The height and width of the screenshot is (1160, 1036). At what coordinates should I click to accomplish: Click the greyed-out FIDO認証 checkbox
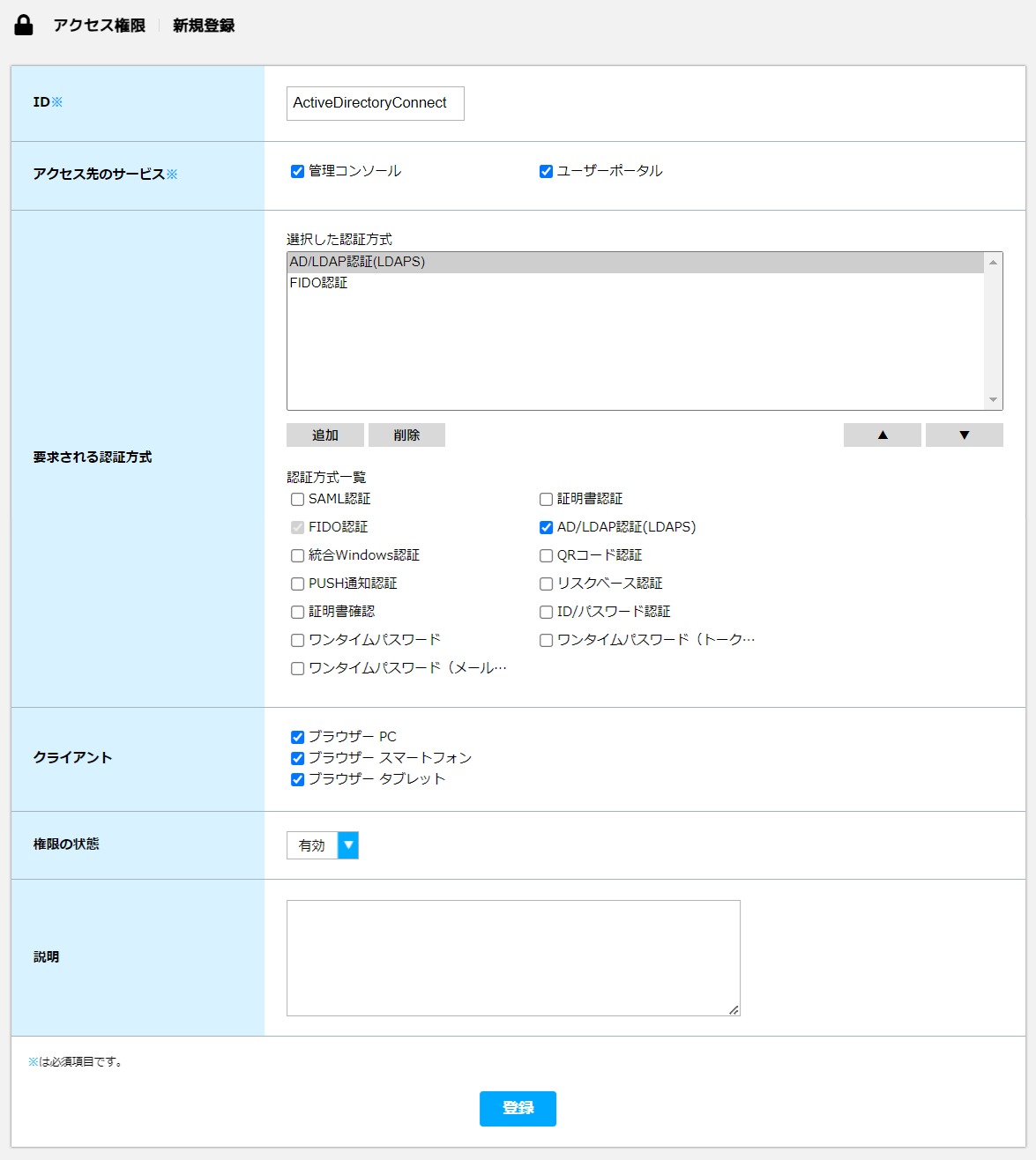coord(298,528)
